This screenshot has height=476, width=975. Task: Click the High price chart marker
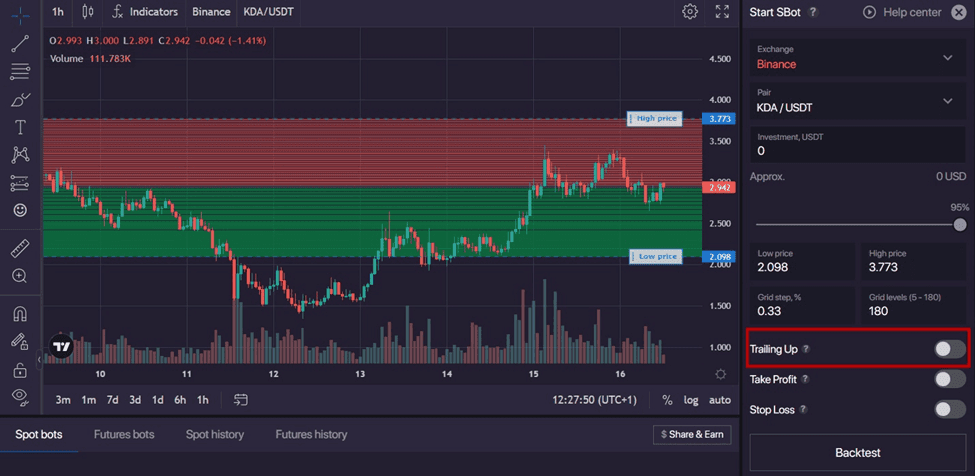pos(655,118)
